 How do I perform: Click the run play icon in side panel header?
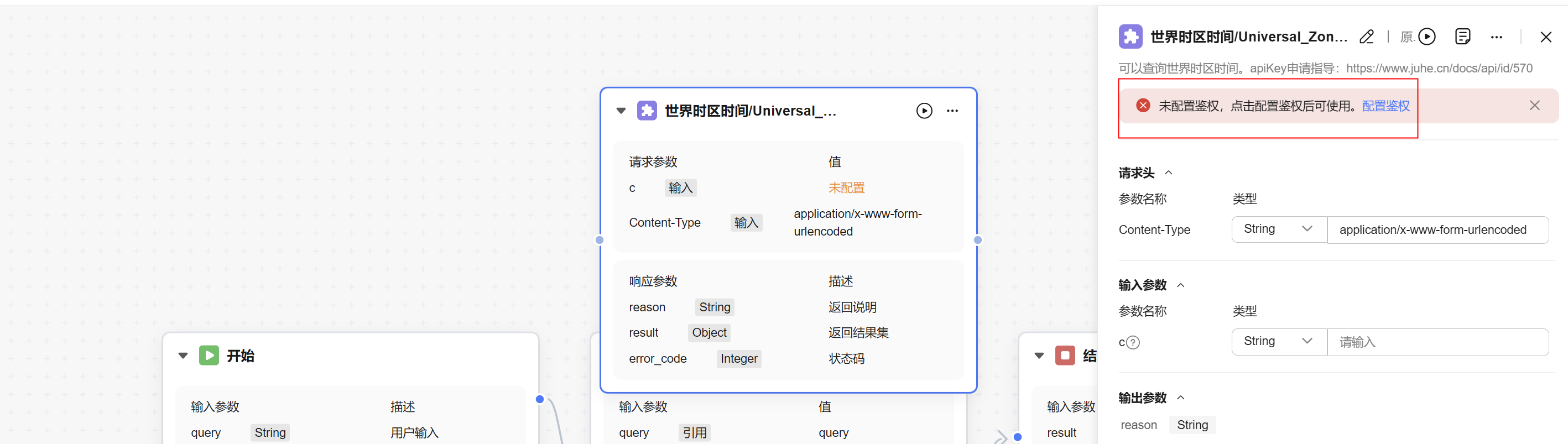pyautogui.click(x=1427, y=37)
